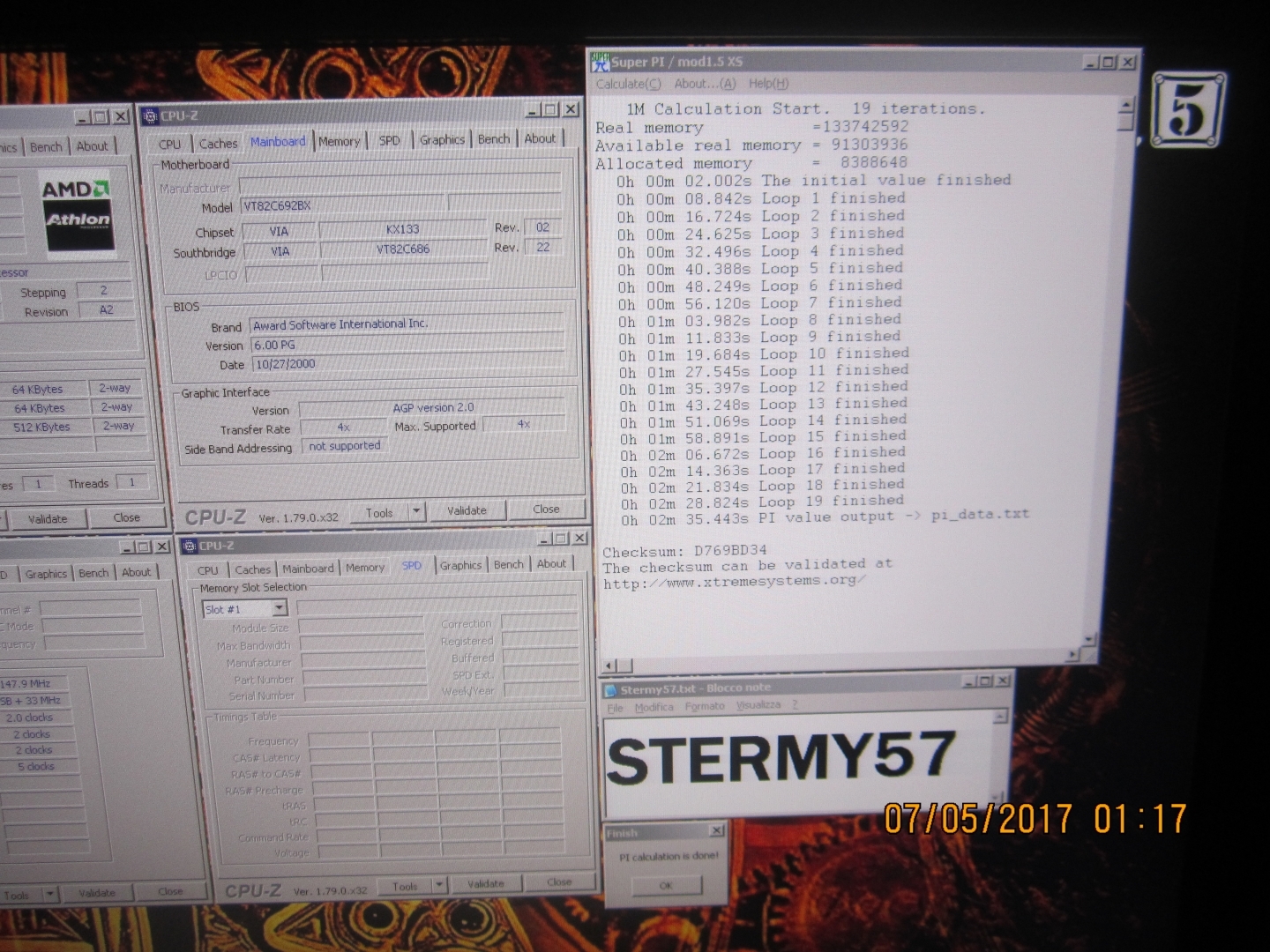Select SPD tab in Mainboard CPU-Z window
This screenshot has width=1270, height=952.
pyautogui.click(x=389, y=140)
